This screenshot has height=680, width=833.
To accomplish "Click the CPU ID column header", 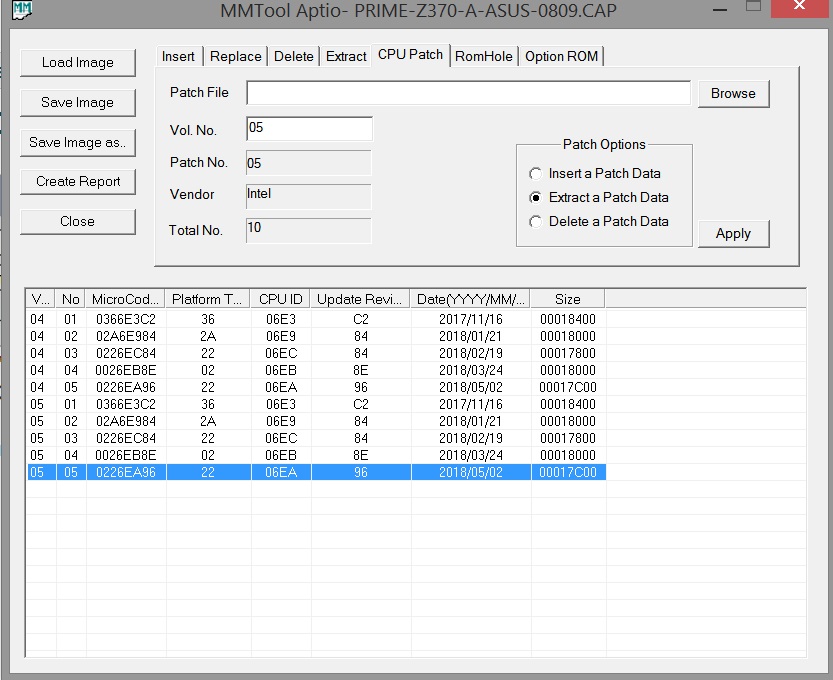I will (x=280, y=299).
